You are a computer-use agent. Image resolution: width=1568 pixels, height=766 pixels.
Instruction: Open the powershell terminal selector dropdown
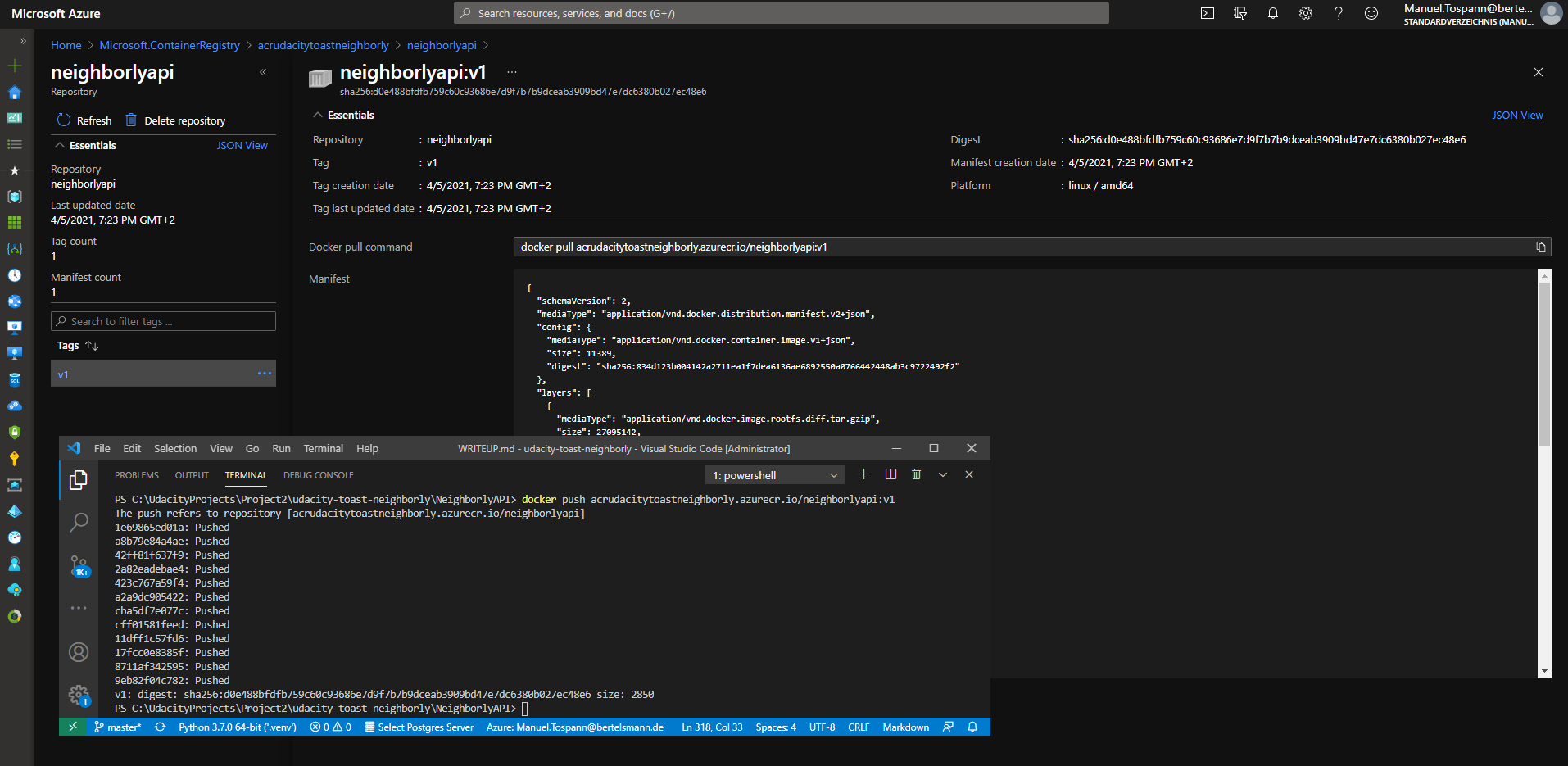click(774, 475)
